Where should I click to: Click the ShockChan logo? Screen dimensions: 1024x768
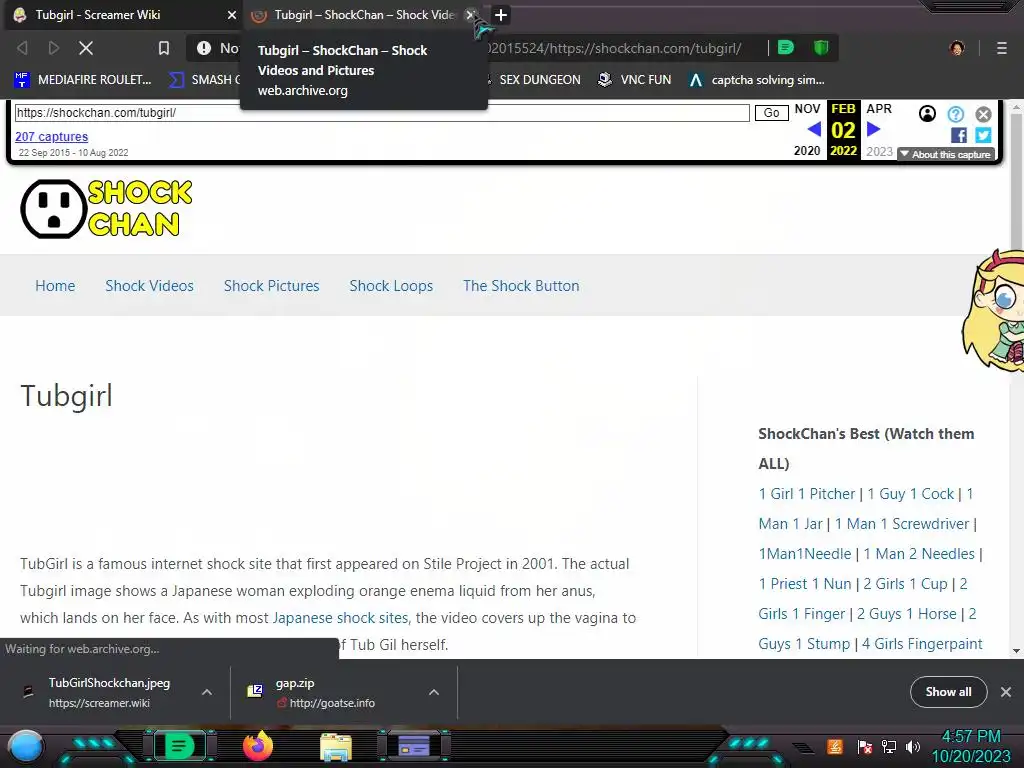pos(106,209)
